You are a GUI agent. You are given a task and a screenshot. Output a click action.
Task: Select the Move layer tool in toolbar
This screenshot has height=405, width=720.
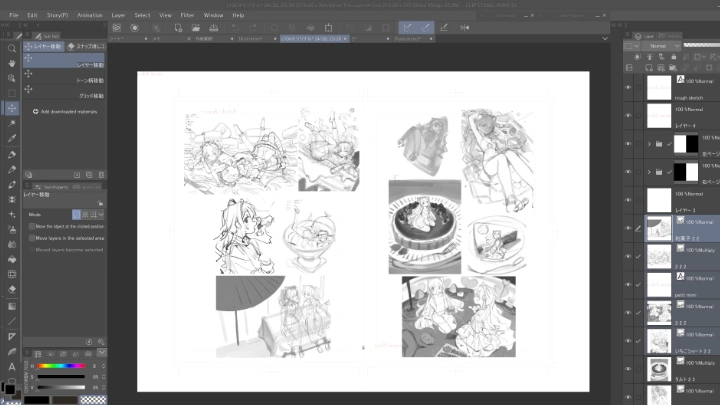point(12,108)
